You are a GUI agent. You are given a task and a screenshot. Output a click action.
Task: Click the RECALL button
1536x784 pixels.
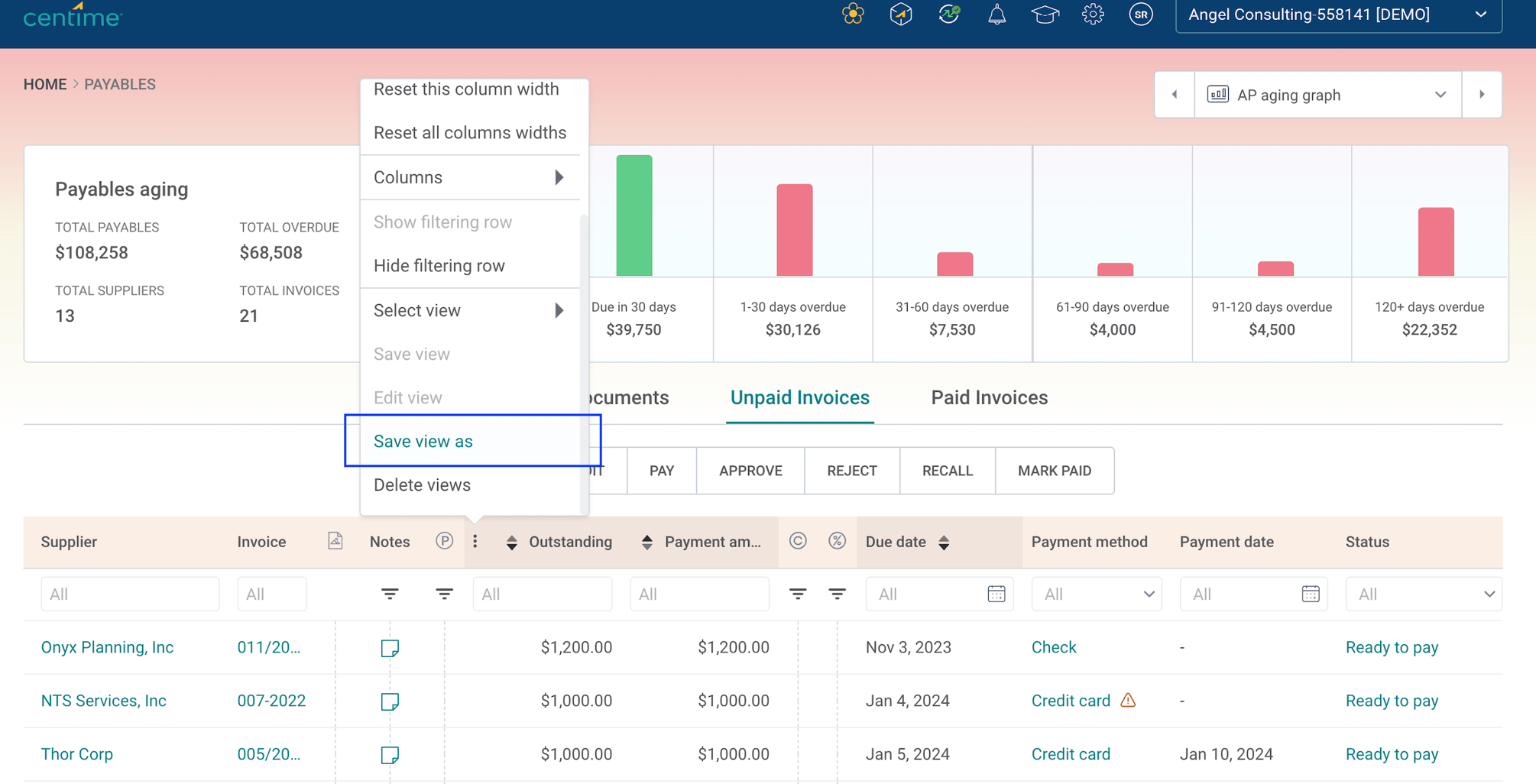click(948, 471)
